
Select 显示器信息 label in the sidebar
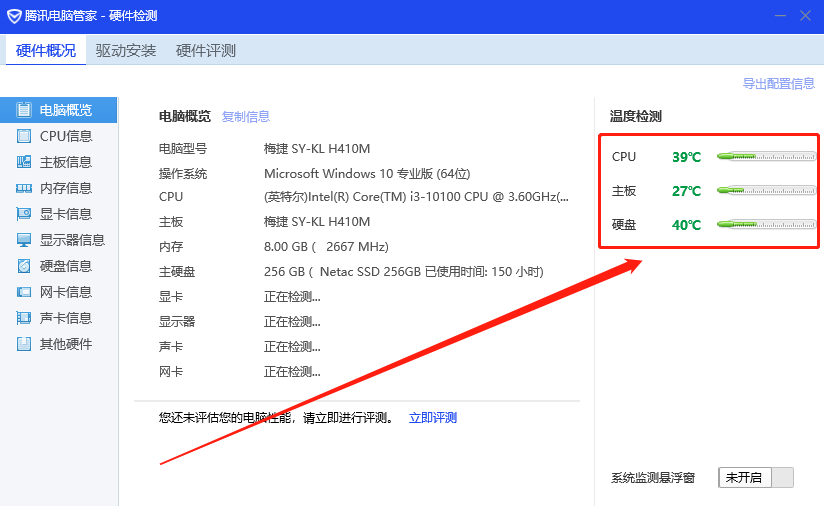tap(73, 240)
